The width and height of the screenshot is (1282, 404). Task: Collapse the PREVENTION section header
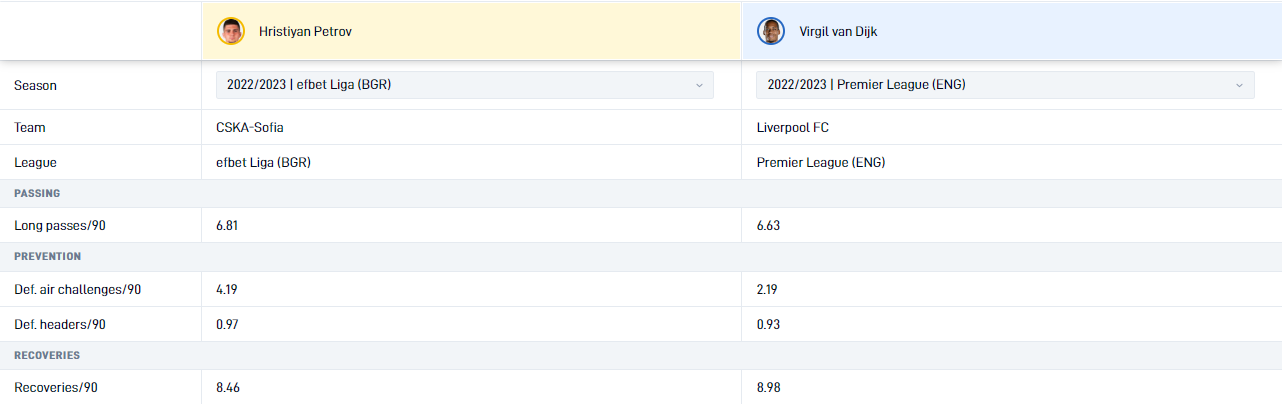pyautogui.click(x=641, y=257)
